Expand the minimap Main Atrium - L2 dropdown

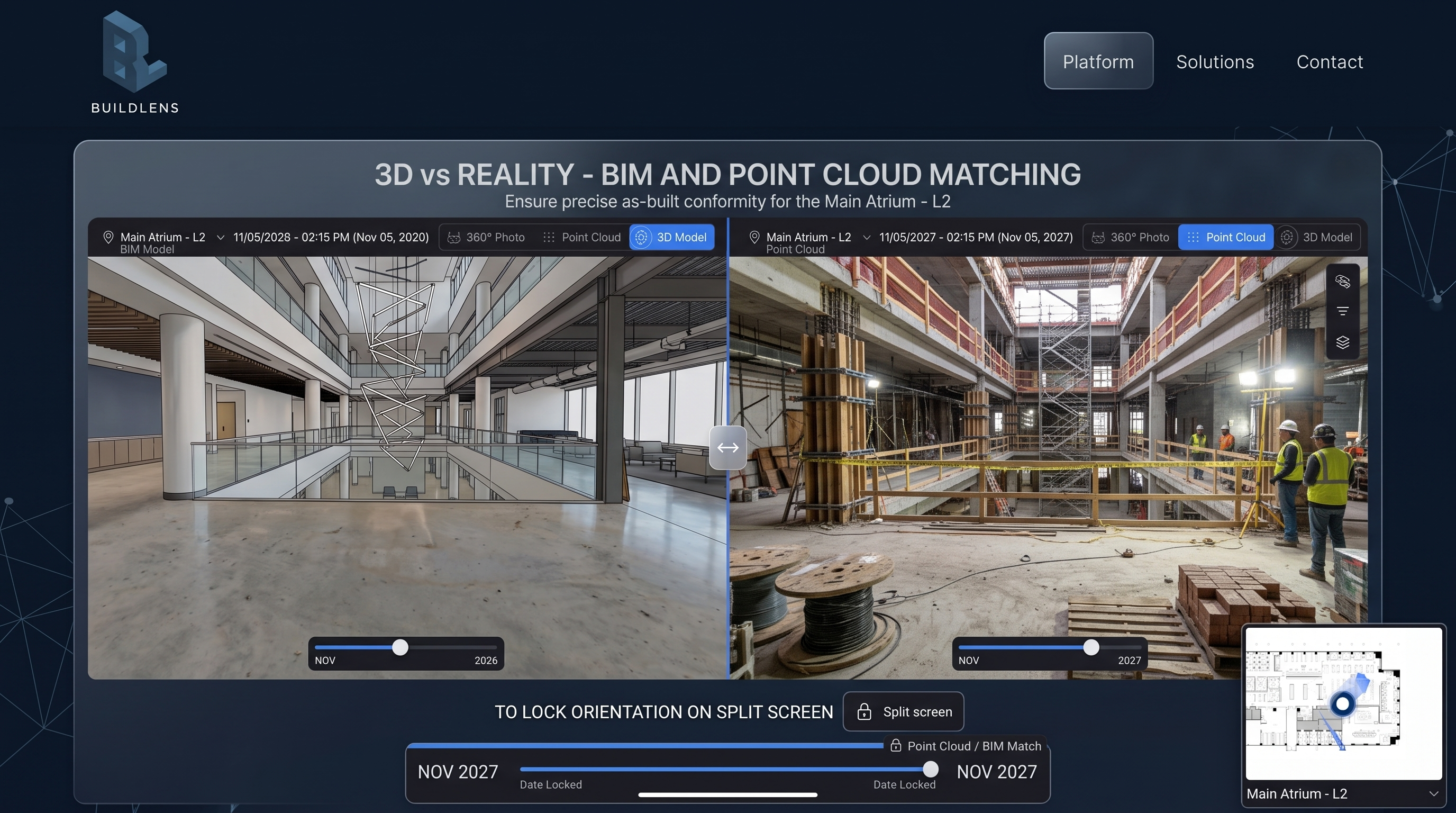point(1433,794)
